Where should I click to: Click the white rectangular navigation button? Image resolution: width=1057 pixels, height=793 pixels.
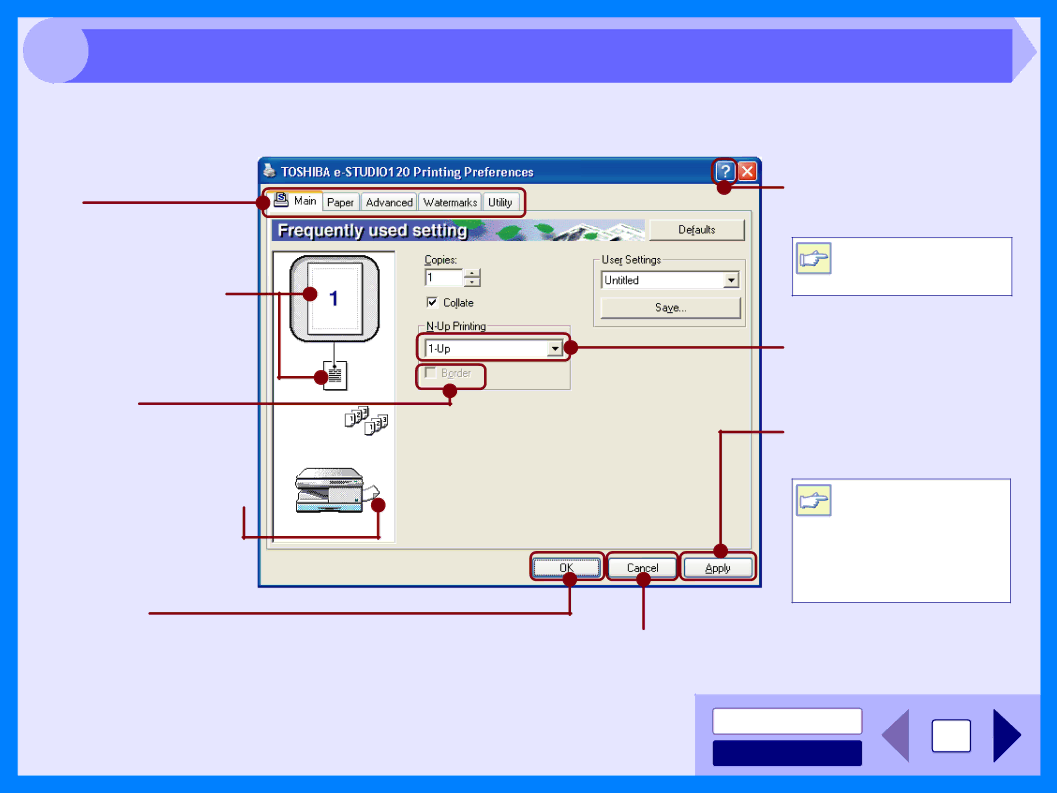pos(787,721)
